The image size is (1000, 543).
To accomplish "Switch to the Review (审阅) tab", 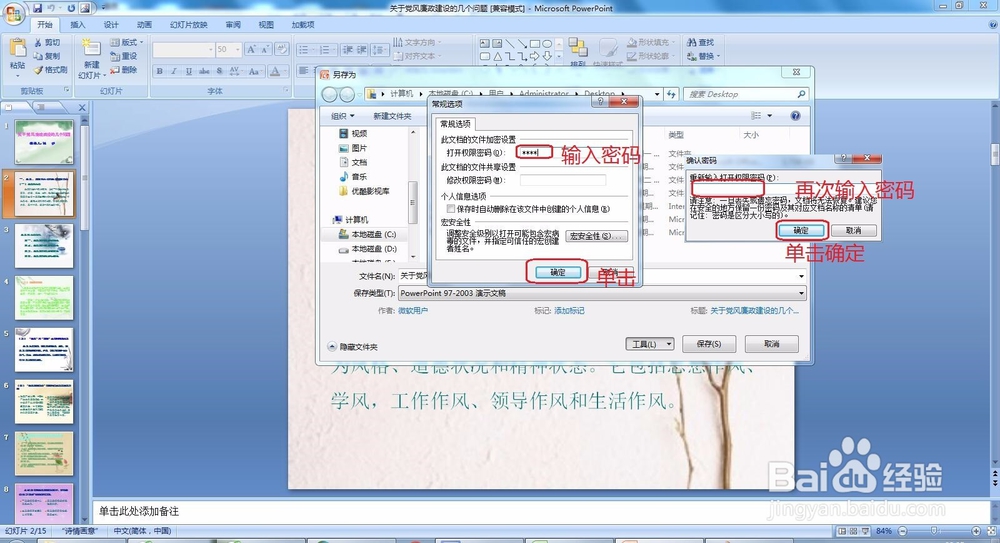I will 233,25.
